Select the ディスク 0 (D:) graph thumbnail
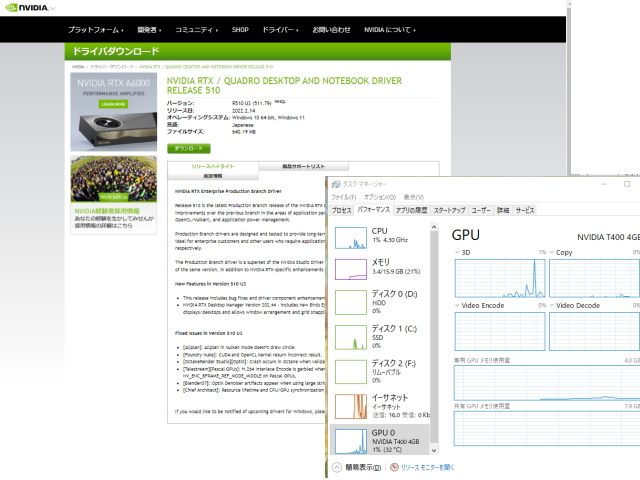Screen dimensions: 640x480 [351, 302]
